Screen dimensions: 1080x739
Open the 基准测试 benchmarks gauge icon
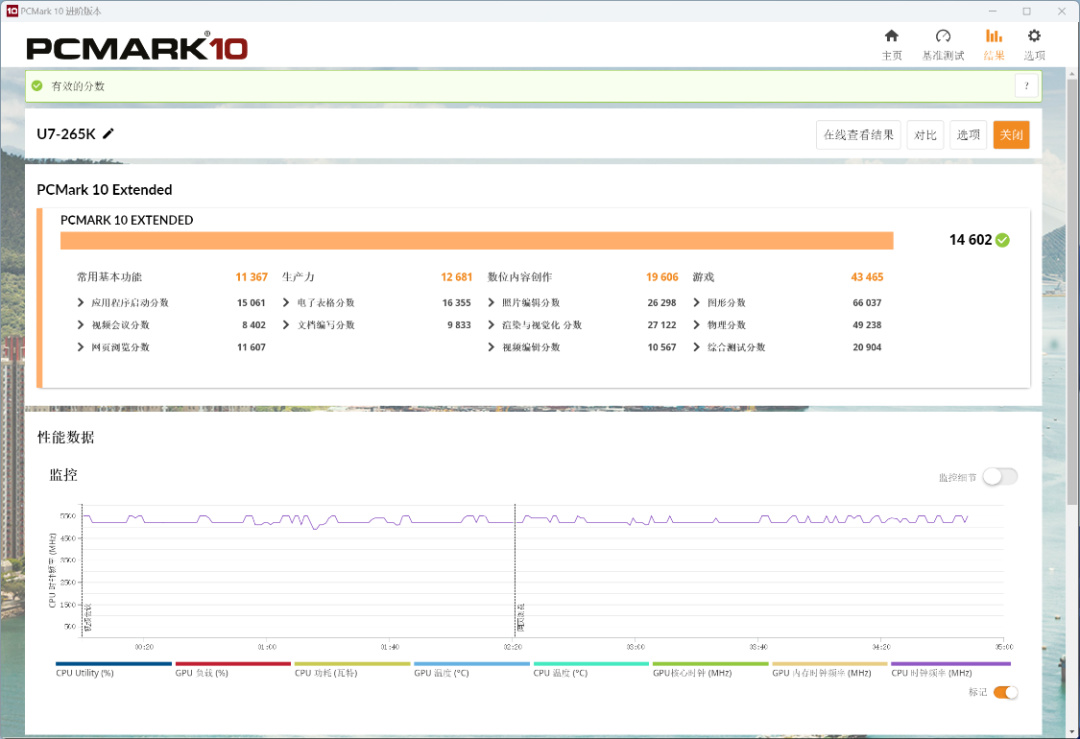[x=943, y=36]
